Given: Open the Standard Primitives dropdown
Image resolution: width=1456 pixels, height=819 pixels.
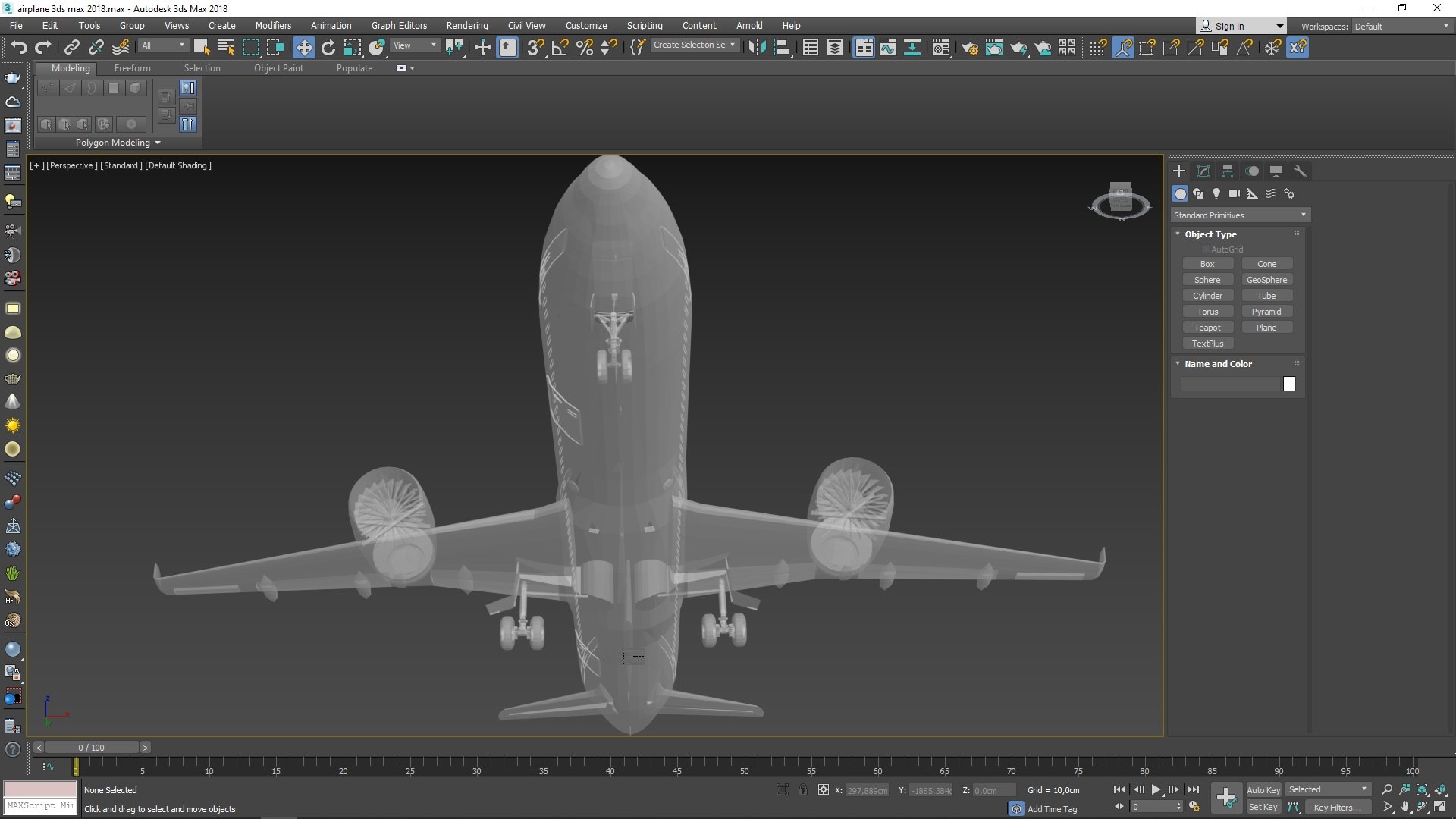Looking at the screenshot, I should click(x=1239, y=215).
